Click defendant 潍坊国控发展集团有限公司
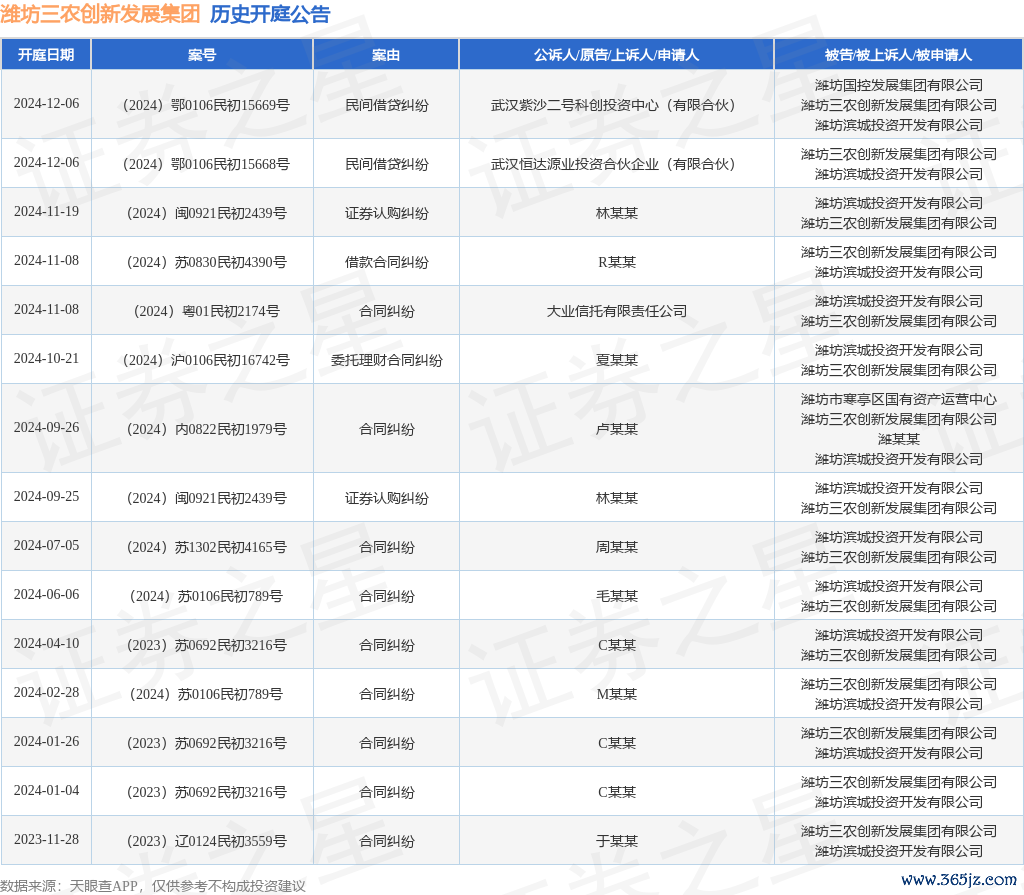This screenshot has height=895, width=1024. (x=899, y=85)
